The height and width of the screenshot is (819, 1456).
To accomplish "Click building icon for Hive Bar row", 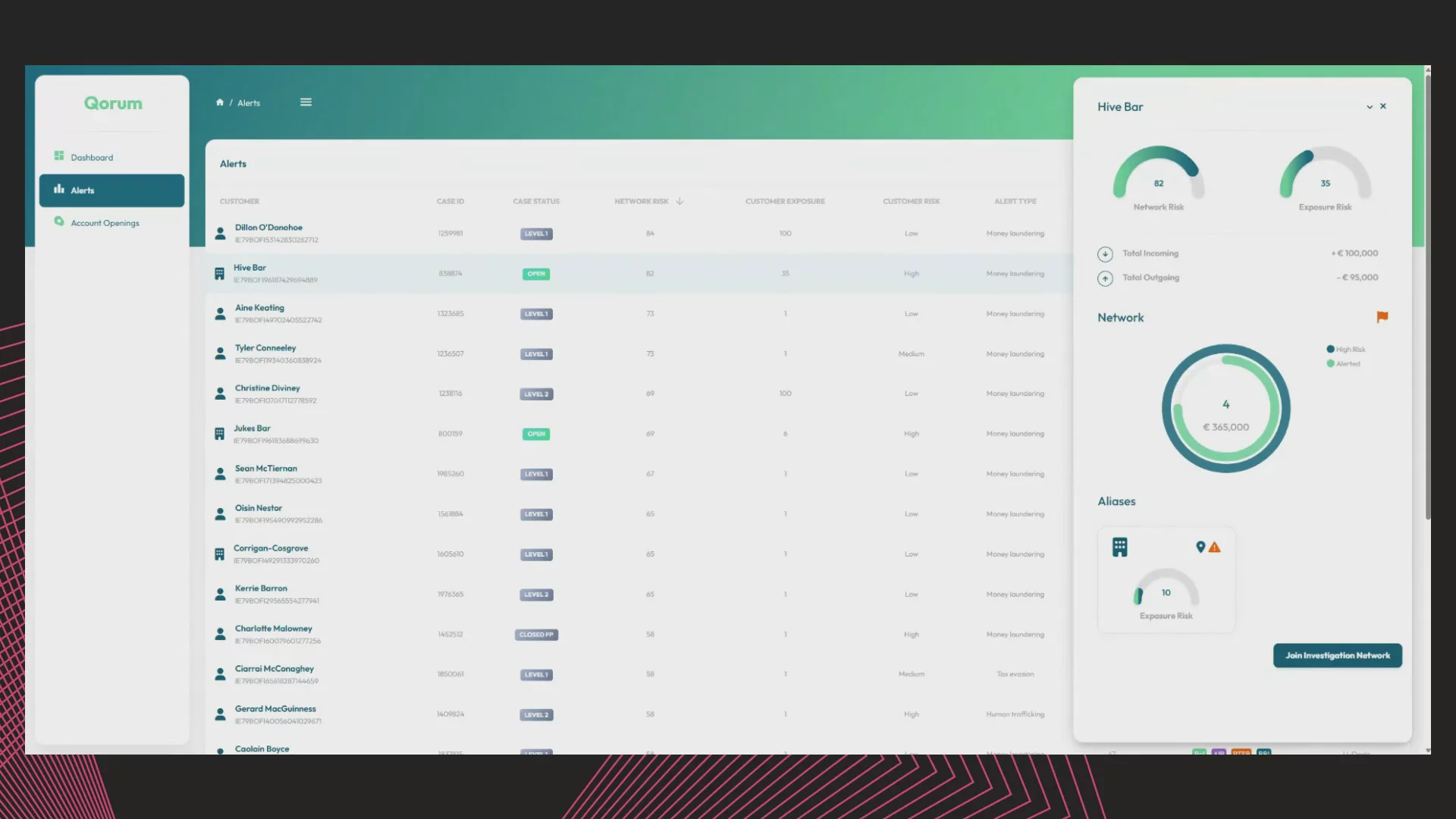I will pyautogui.click(x=219, y=274).
